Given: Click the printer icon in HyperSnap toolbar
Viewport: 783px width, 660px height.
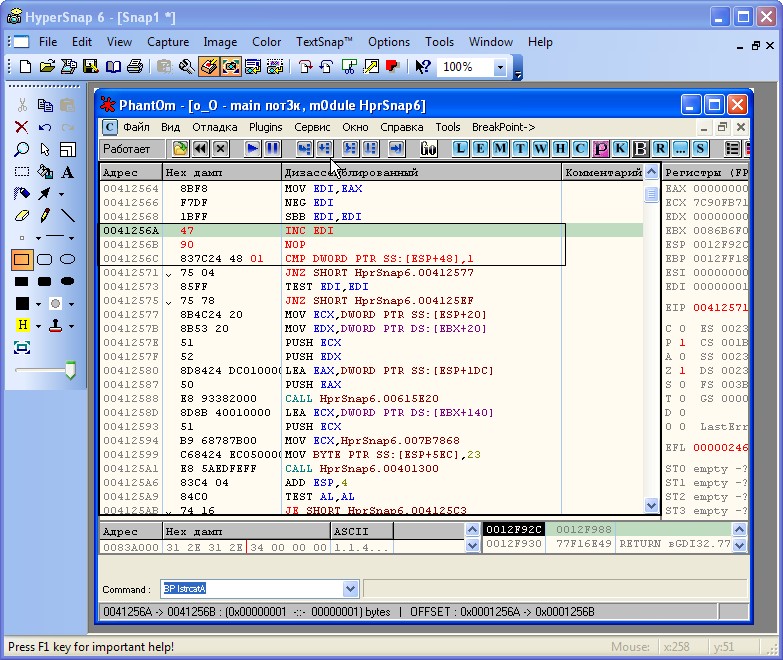Looking at the screenshot, I should coord(135,66).
